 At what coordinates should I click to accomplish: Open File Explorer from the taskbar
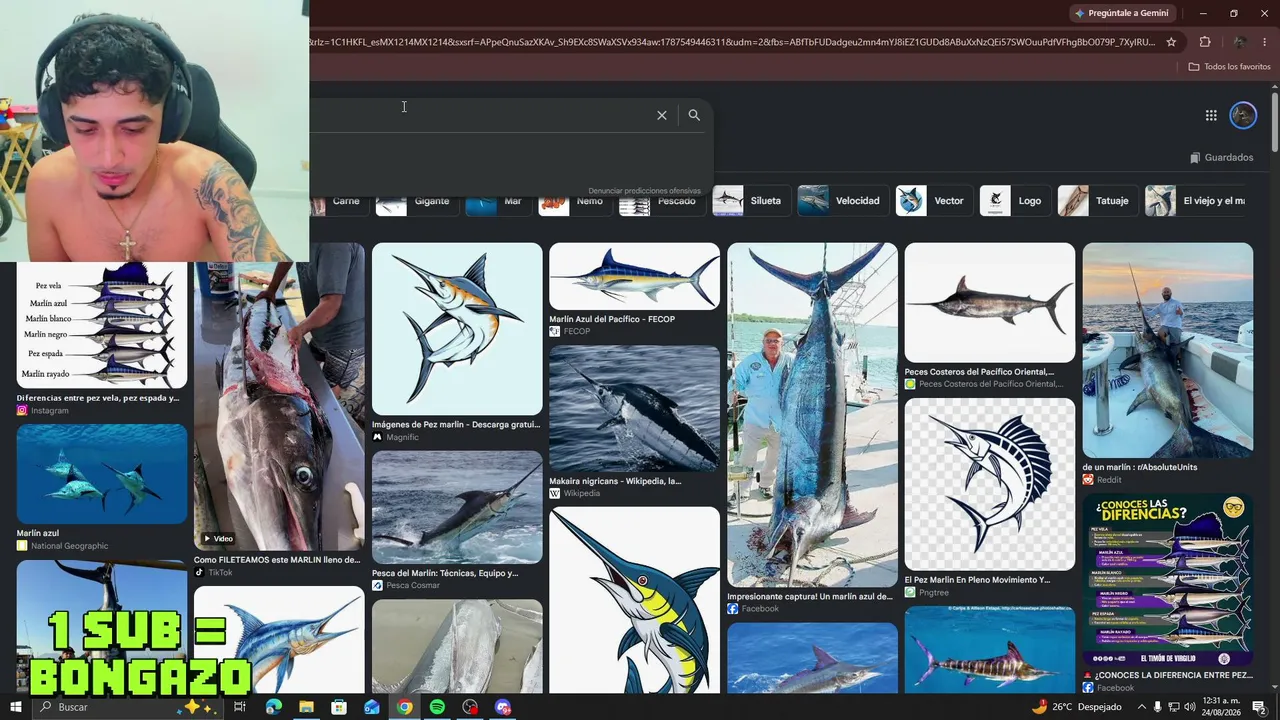click(306, 707)
